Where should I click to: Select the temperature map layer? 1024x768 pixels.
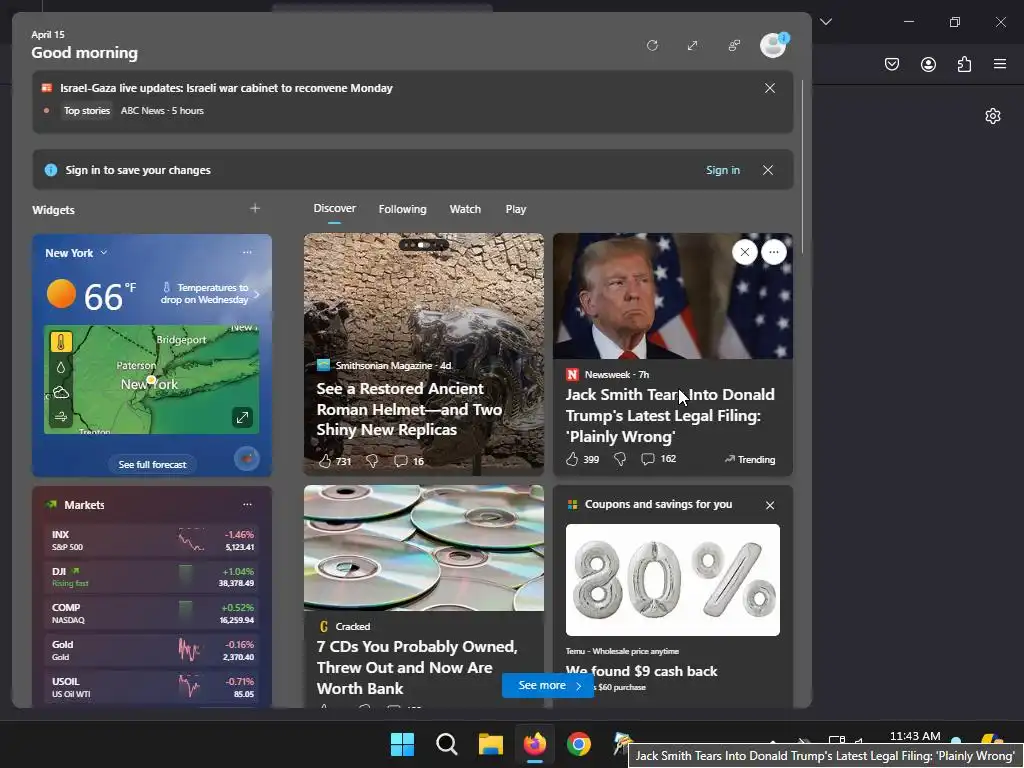pos(61,342)
